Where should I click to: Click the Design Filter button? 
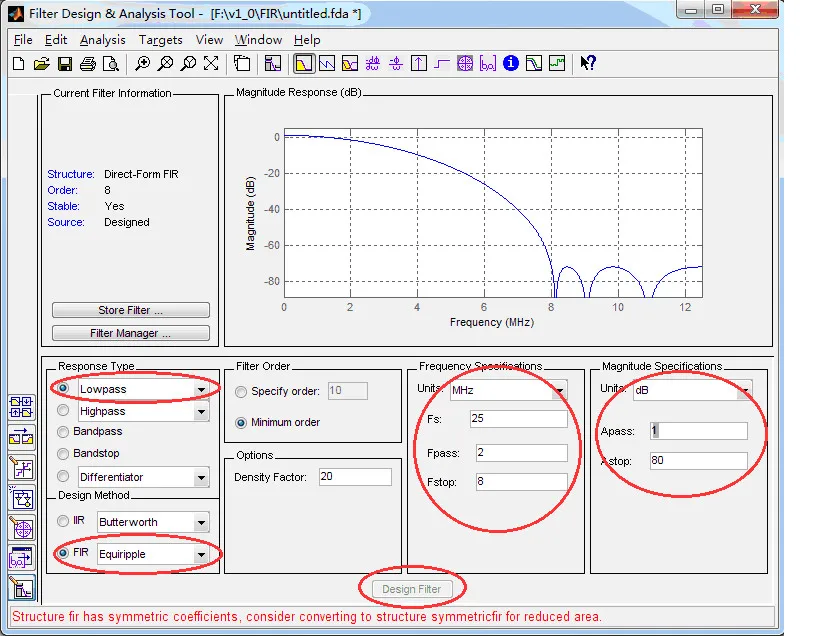(412, 589)
